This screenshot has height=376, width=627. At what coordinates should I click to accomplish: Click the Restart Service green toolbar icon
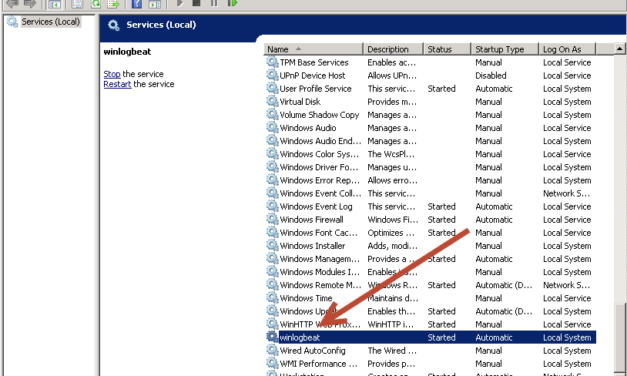(232, 3)
